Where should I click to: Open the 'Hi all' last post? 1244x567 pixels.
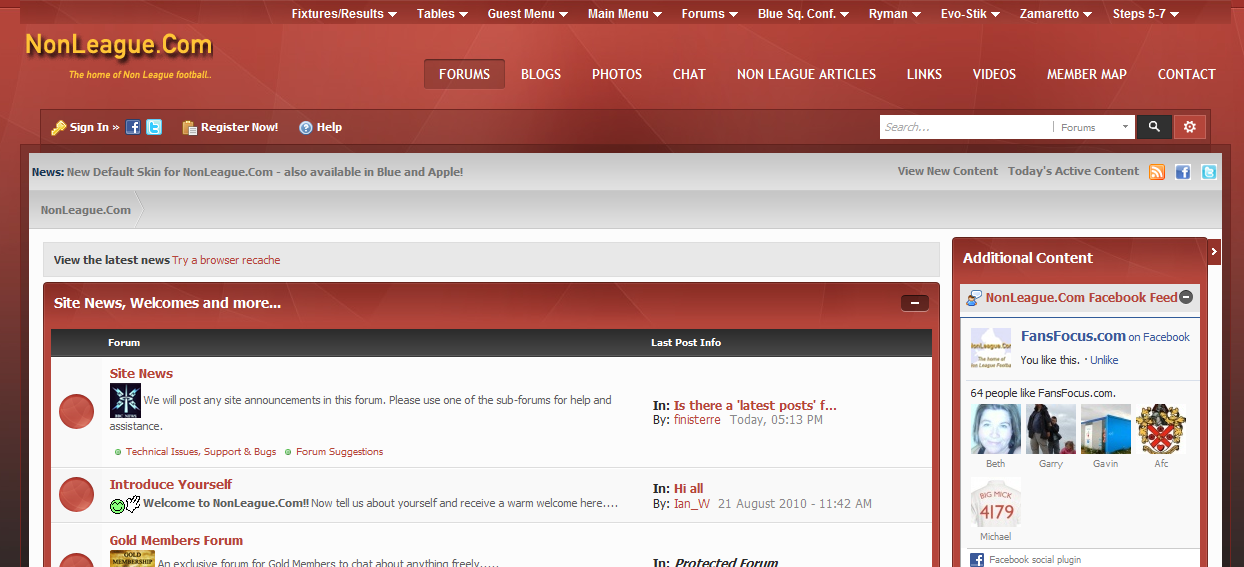[688, 488]
